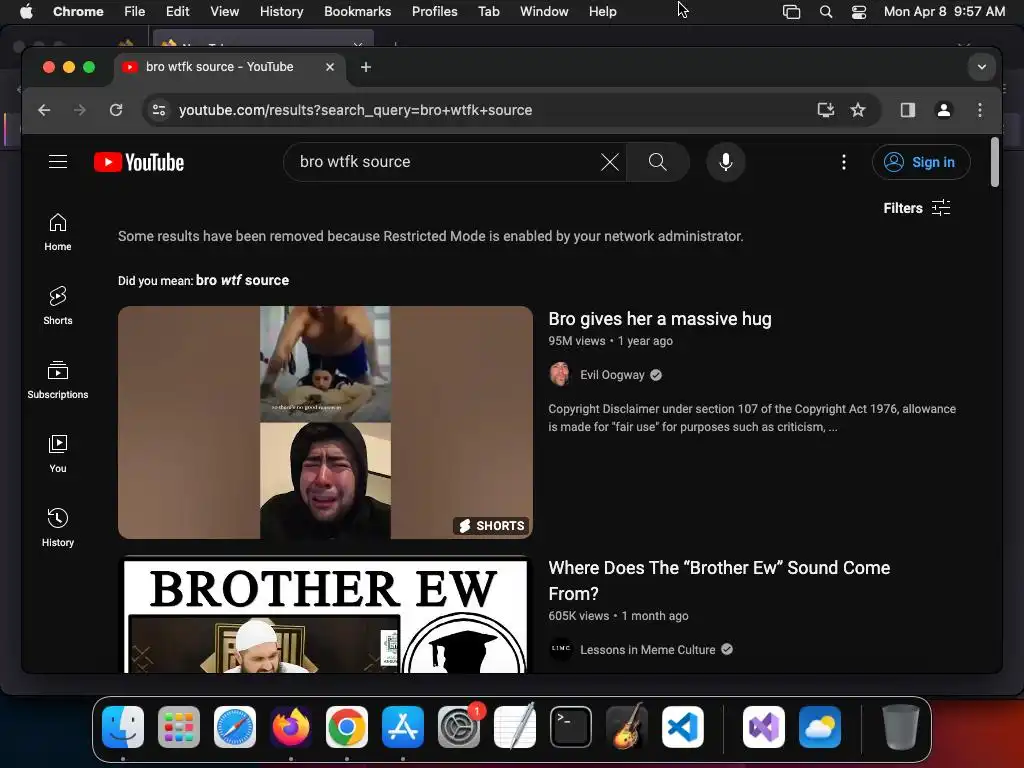Viewport: 1024px width, 768px height.
Task: Open Brother Ew Sound video title
Action: pos(719,581)
